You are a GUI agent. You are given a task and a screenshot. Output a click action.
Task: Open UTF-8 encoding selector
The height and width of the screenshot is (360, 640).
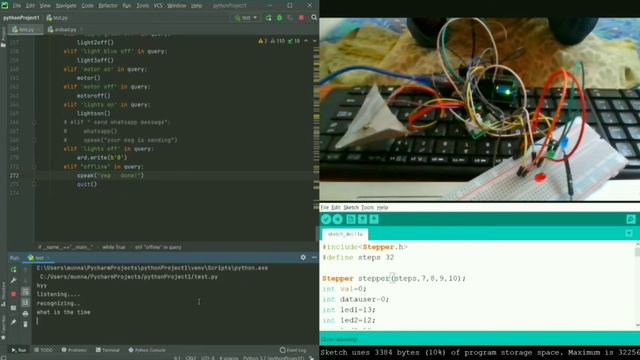[x=208, y=358]
